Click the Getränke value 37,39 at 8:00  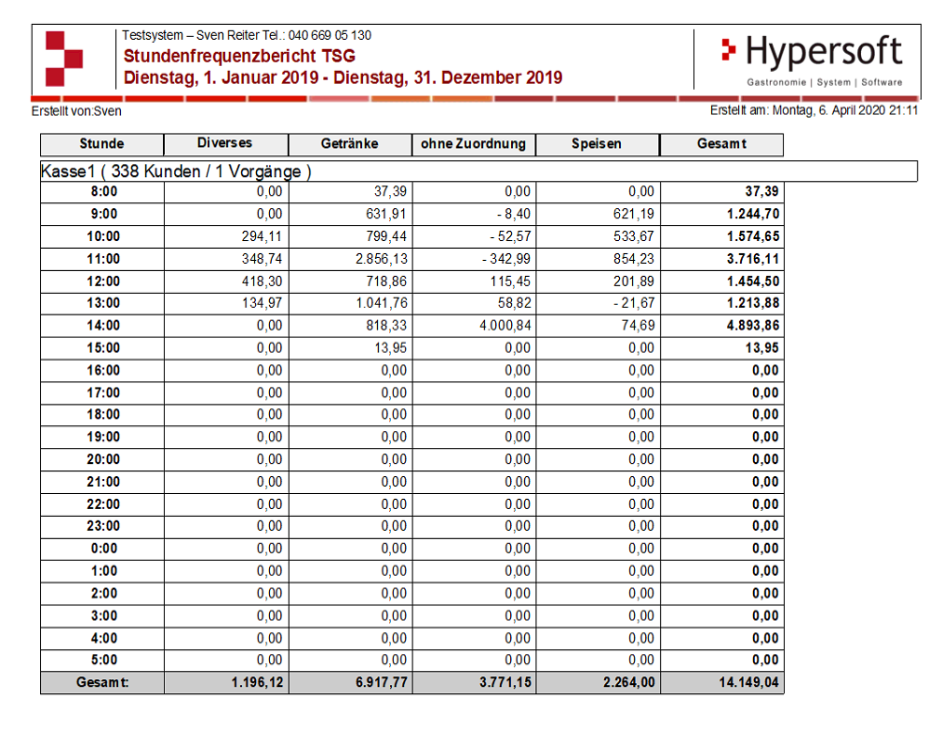pos(390,192)
